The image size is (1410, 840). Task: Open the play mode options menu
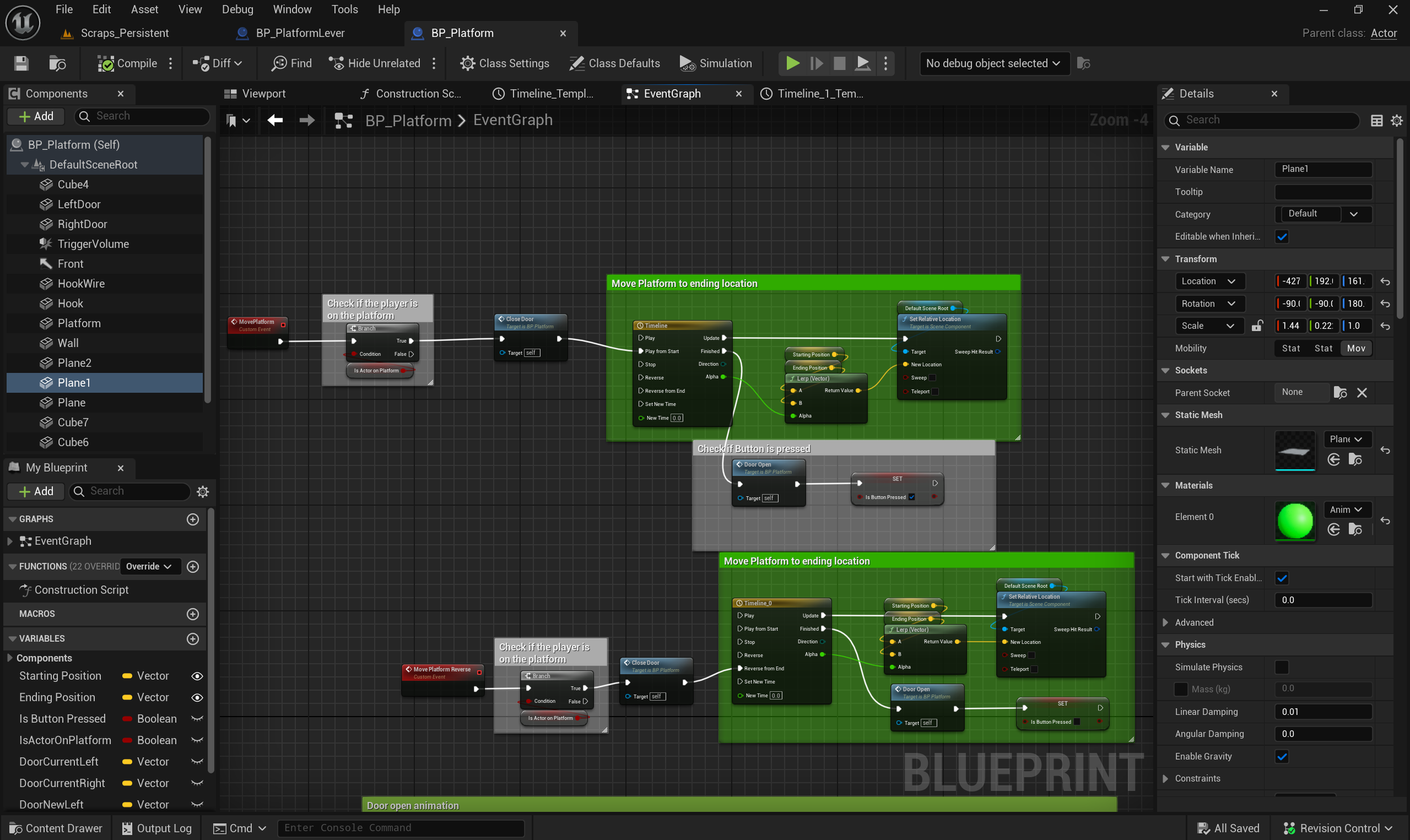[x=885, y=63]
